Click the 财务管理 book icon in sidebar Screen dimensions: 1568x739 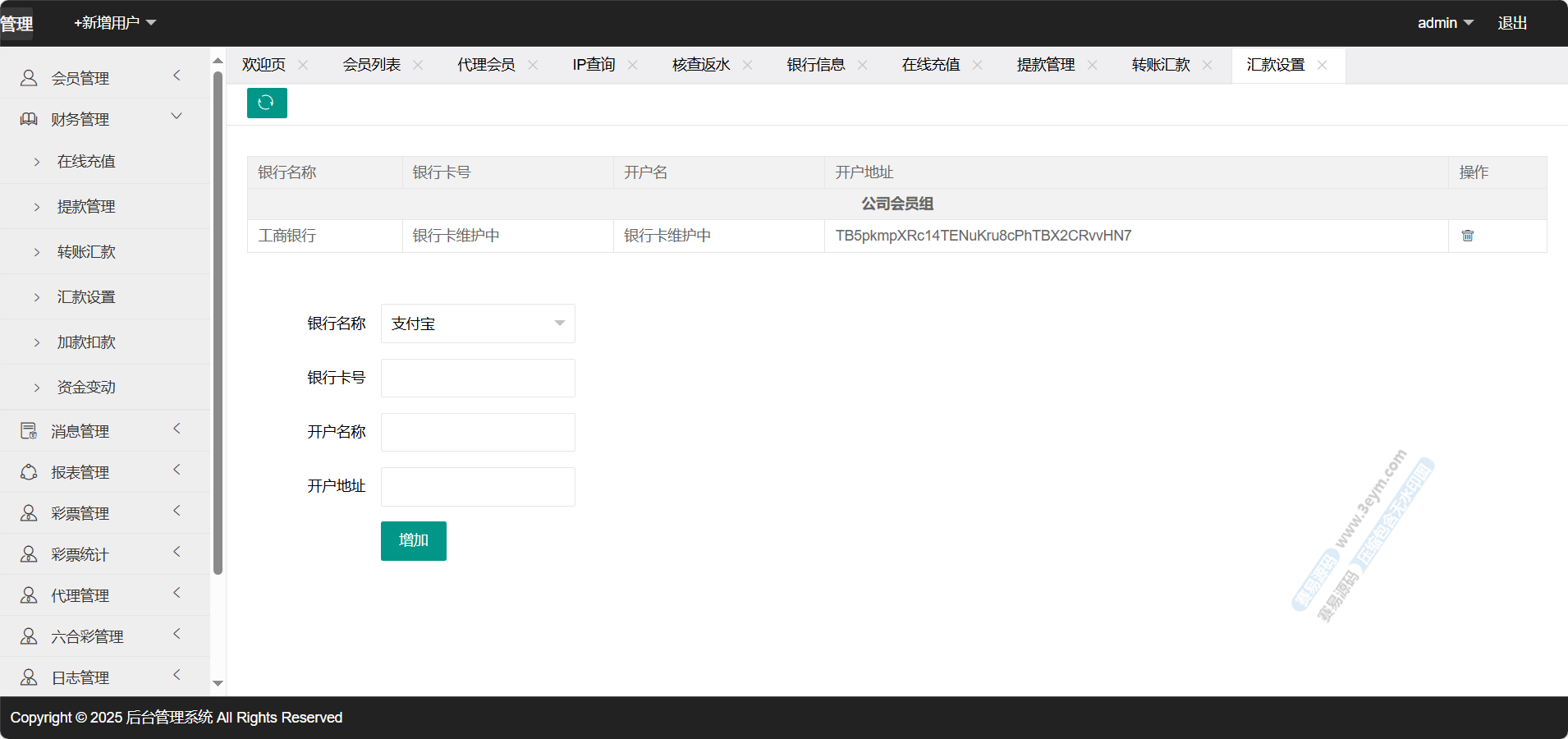pyautogui.click(x=29, y=119)
